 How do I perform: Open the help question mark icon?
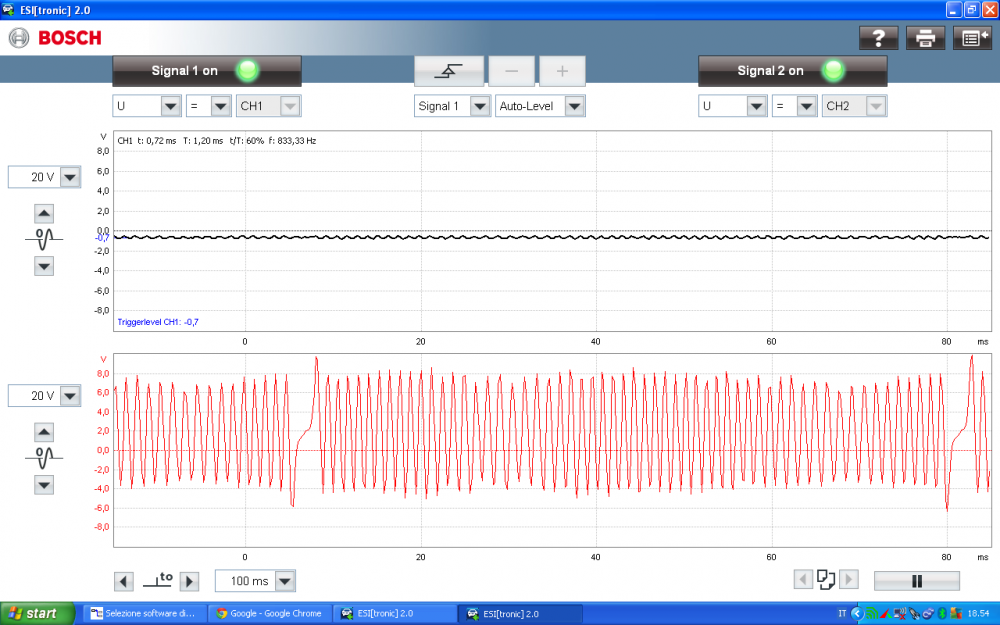coord(879,38)
